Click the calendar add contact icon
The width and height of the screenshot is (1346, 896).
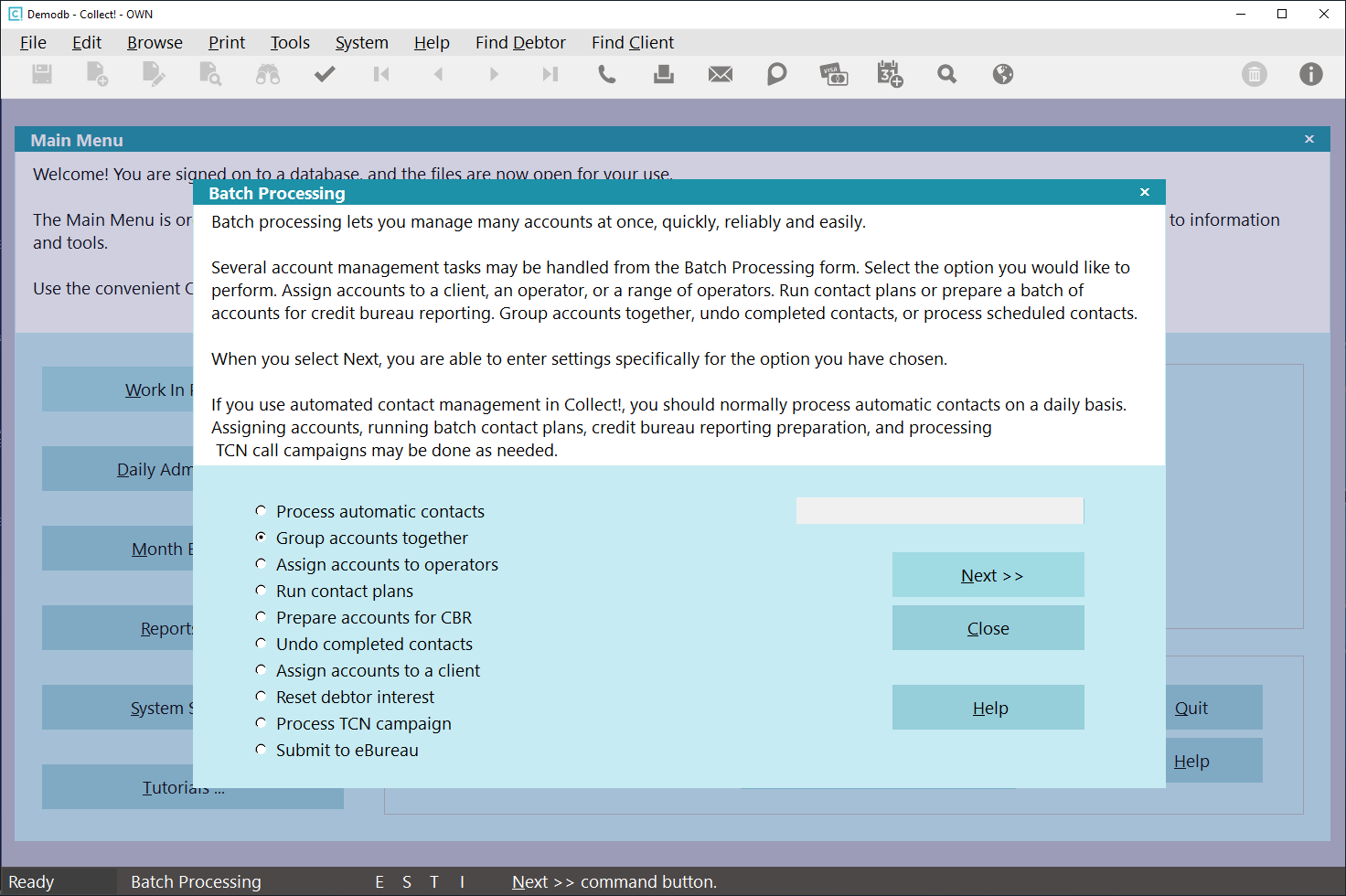pos(890,74)
